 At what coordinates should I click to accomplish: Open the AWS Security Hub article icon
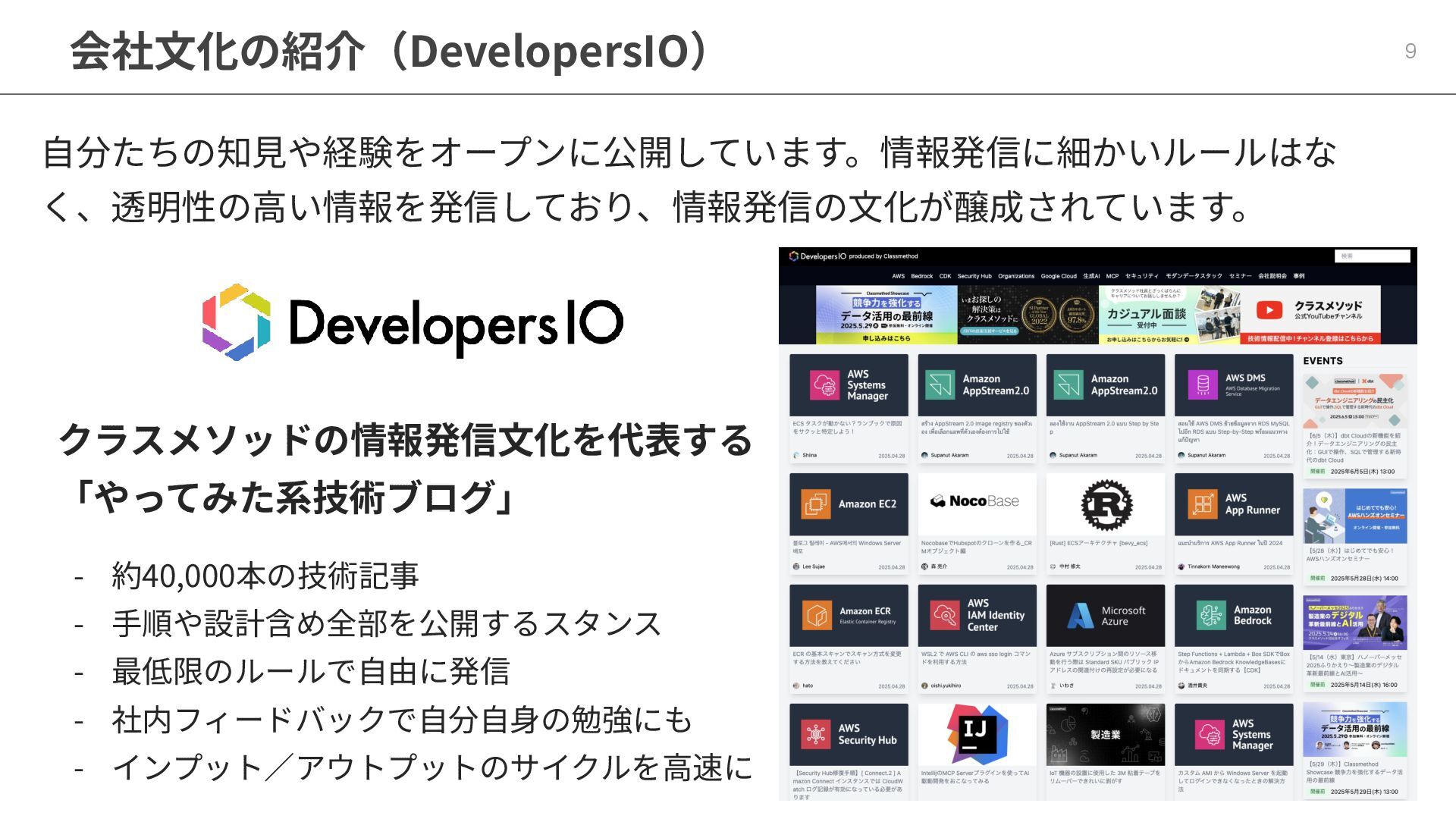click(816, 734)
